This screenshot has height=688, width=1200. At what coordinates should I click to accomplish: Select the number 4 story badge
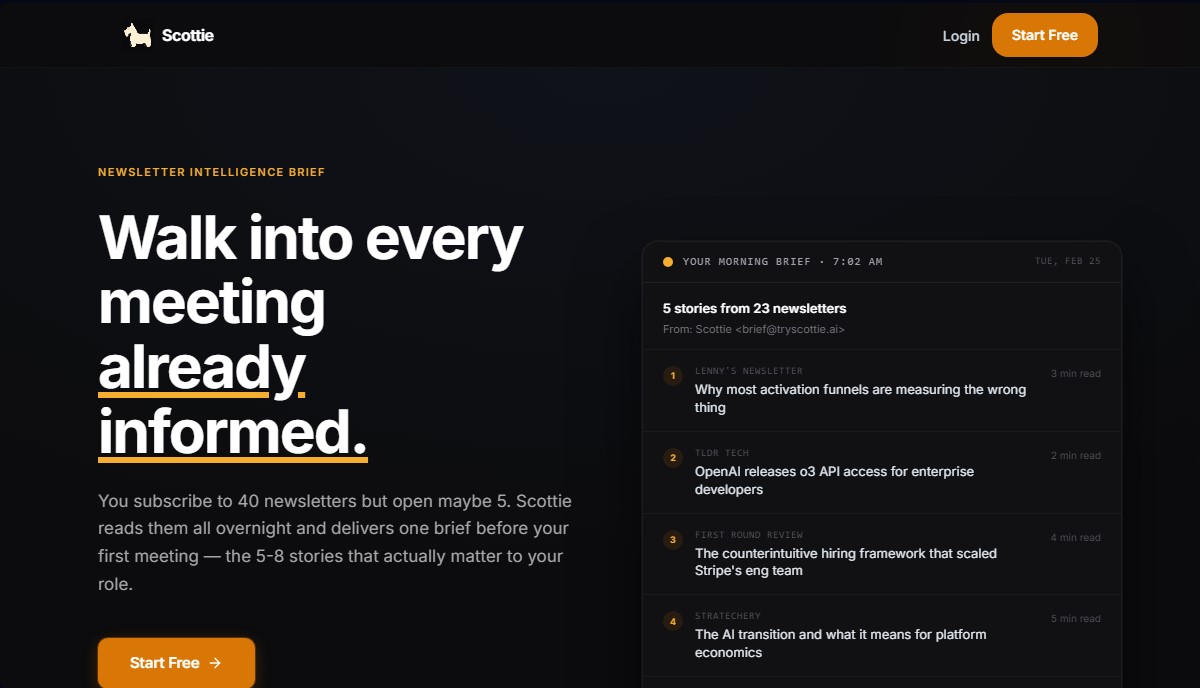tap(673, 622)
